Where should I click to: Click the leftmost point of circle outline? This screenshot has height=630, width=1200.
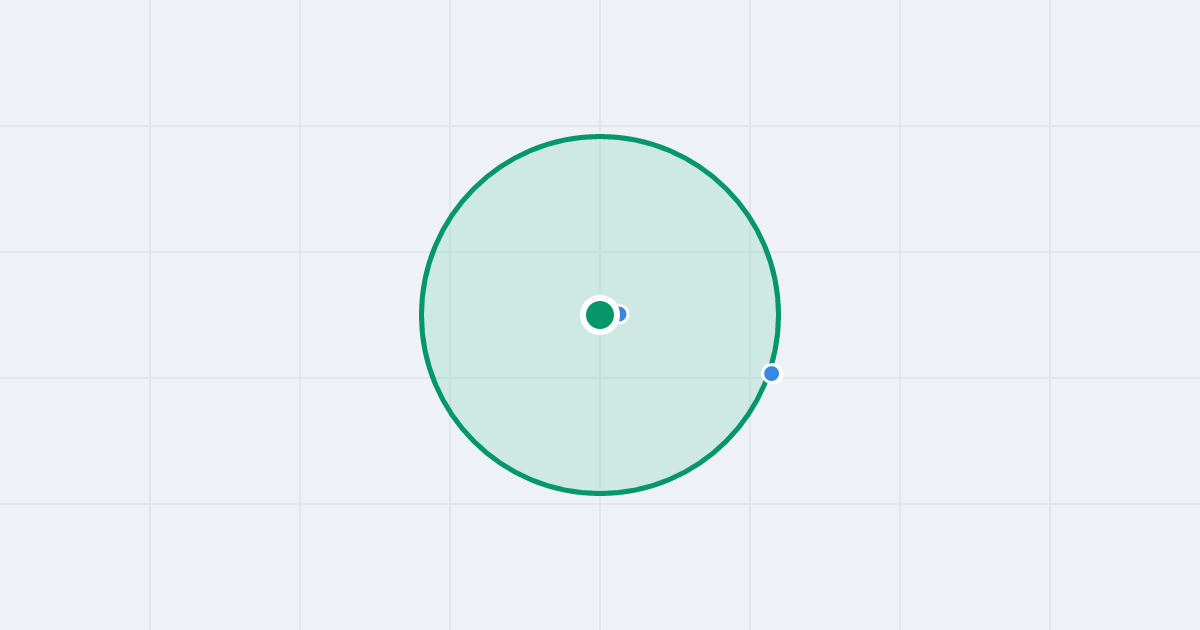(421, 315)
